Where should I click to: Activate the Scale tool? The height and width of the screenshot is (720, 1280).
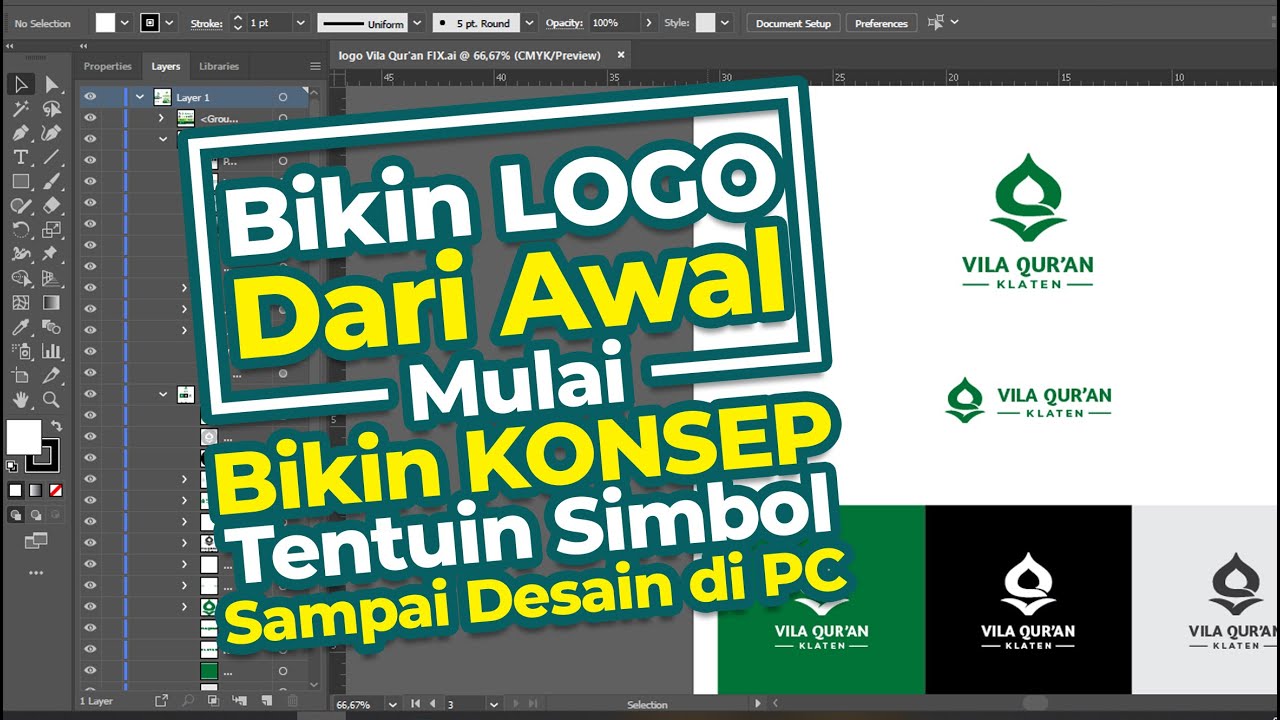[51, 229]
